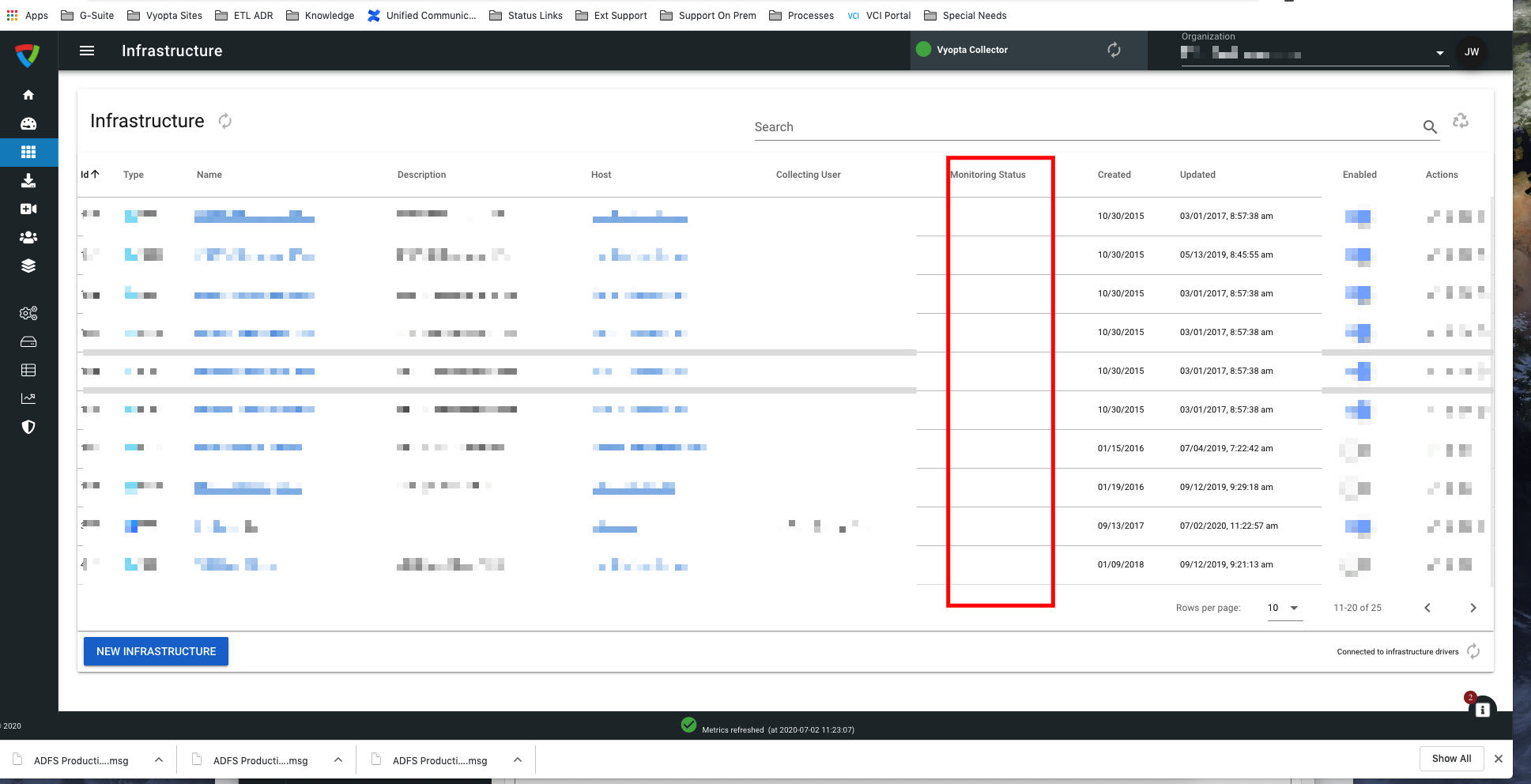Sort by the Created column header
Screen dimensions: 1531x784
pyautogui.click(x=1114, y=175)
